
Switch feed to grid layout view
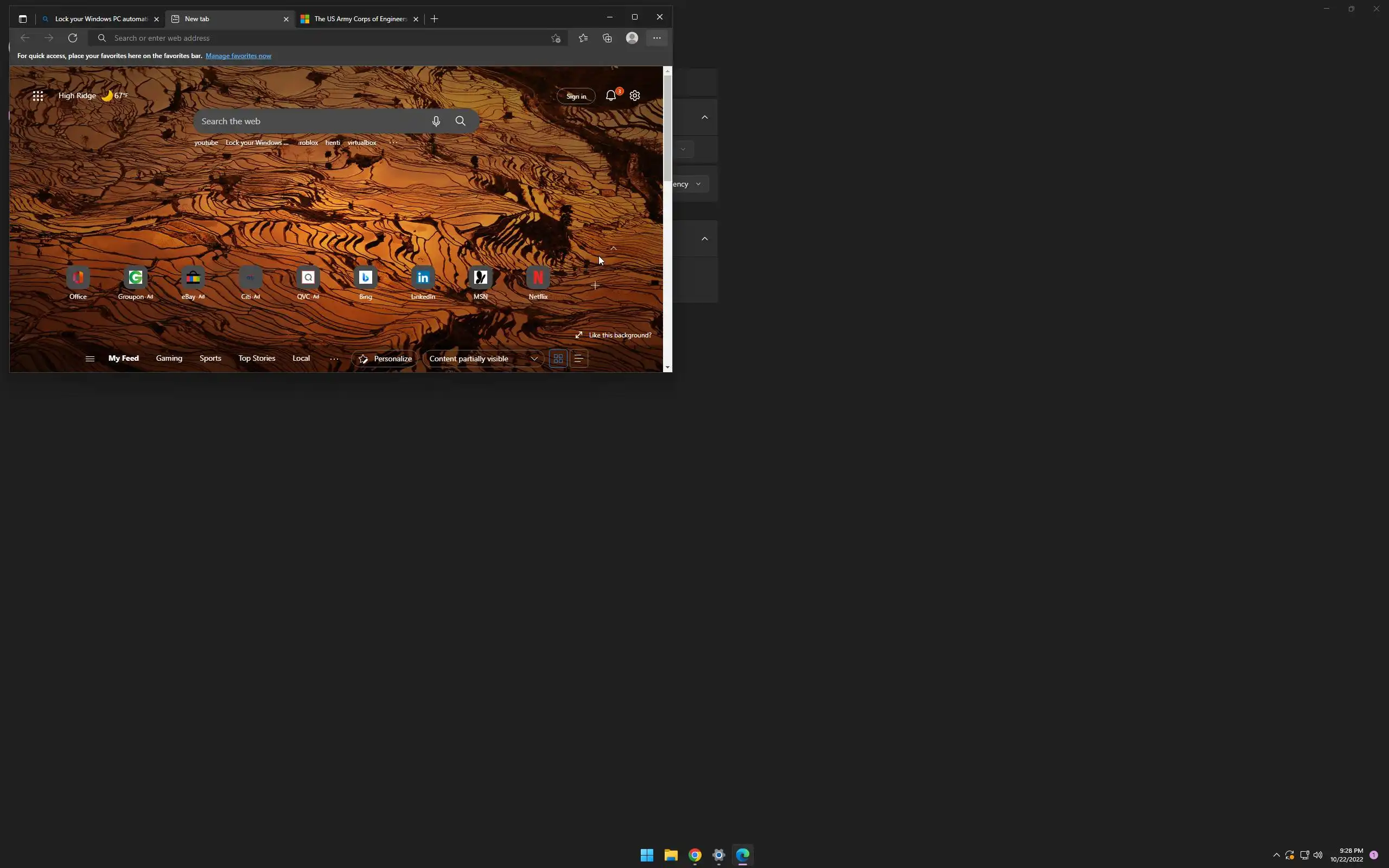tap(558, 359)
